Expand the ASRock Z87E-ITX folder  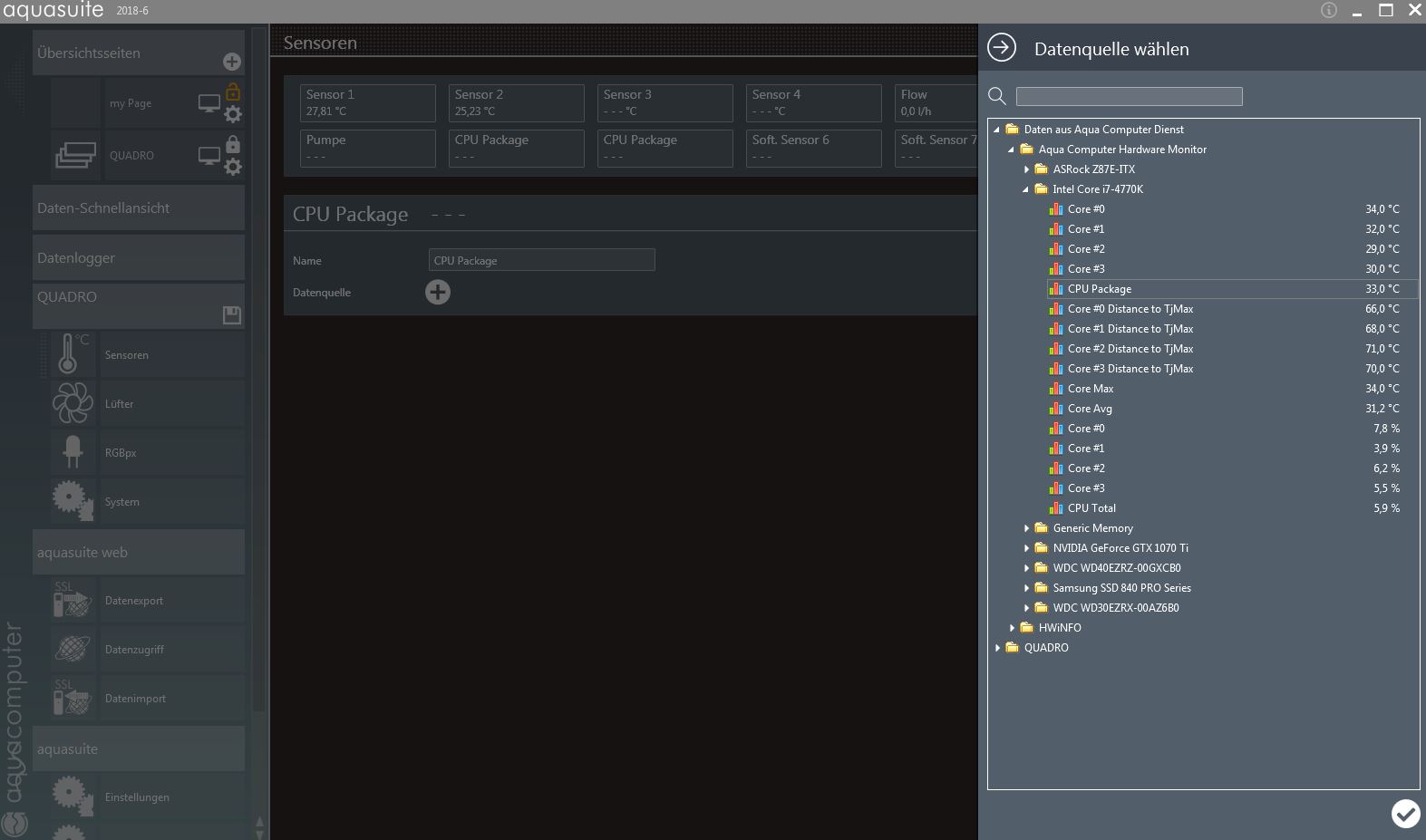click(1027, 169)
